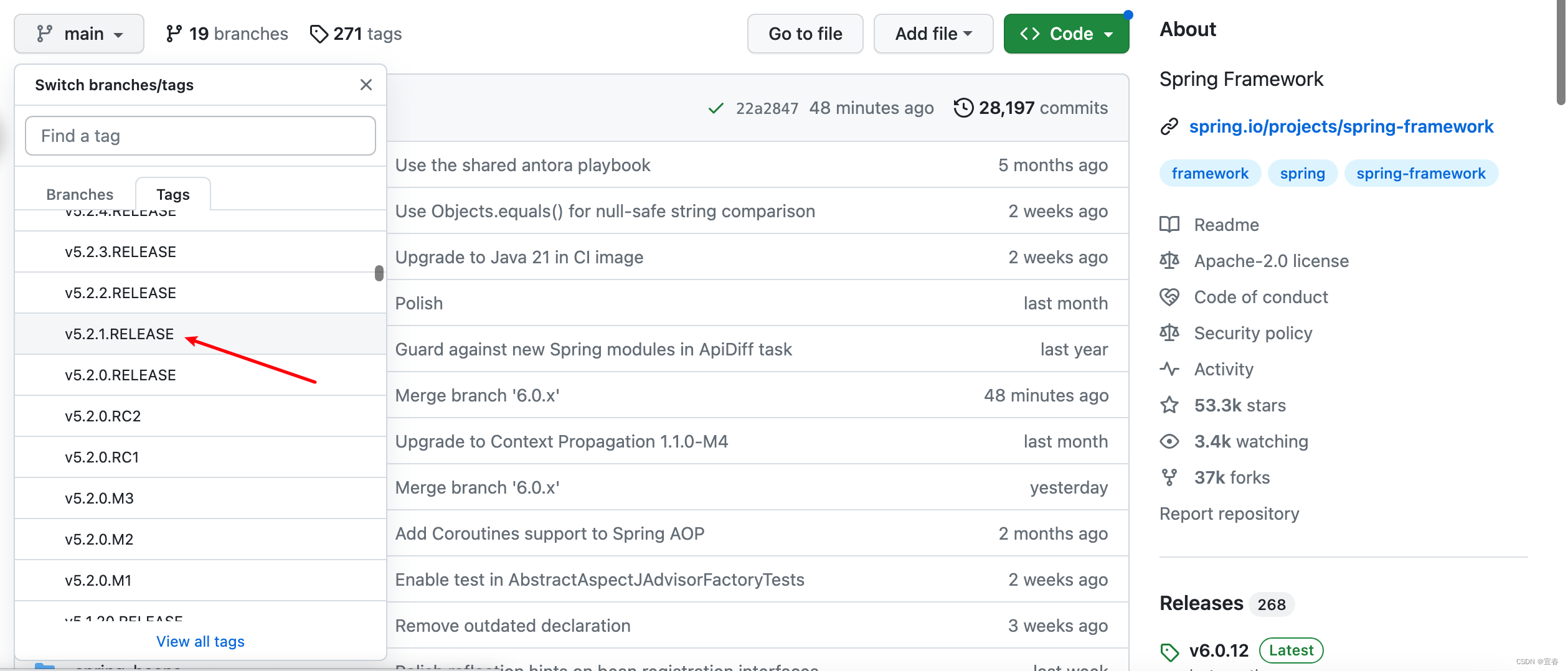
Task: Open commit 'Enable test in AbstractAspectJAdvisorFactoryTests'
Action: [600, 579]
